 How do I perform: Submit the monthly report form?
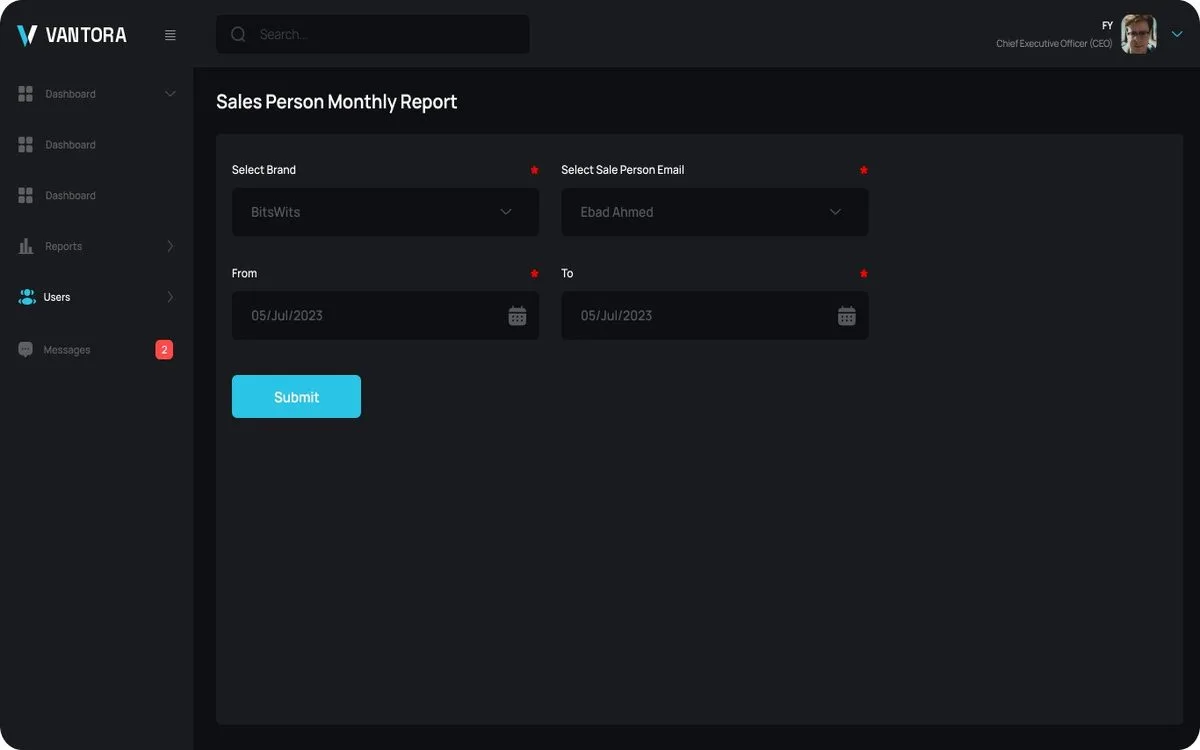296,397
